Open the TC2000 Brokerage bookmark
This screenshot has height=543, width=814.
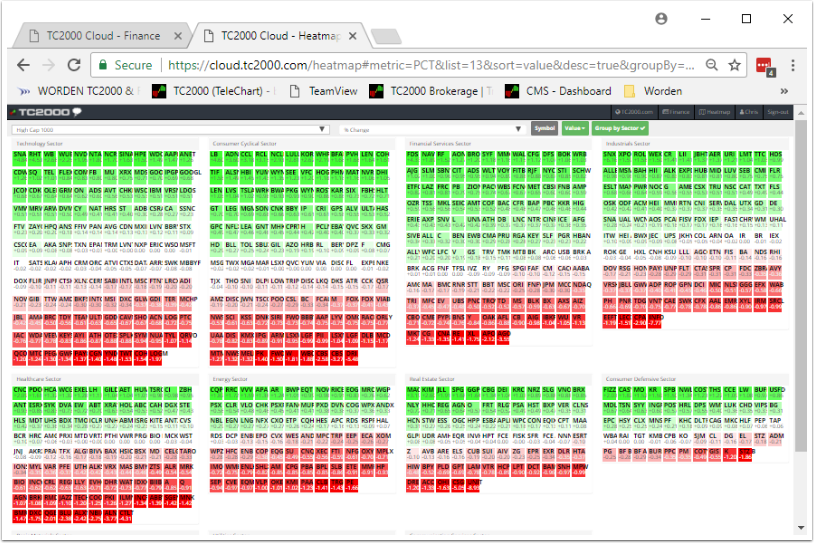tap(431, 91)
